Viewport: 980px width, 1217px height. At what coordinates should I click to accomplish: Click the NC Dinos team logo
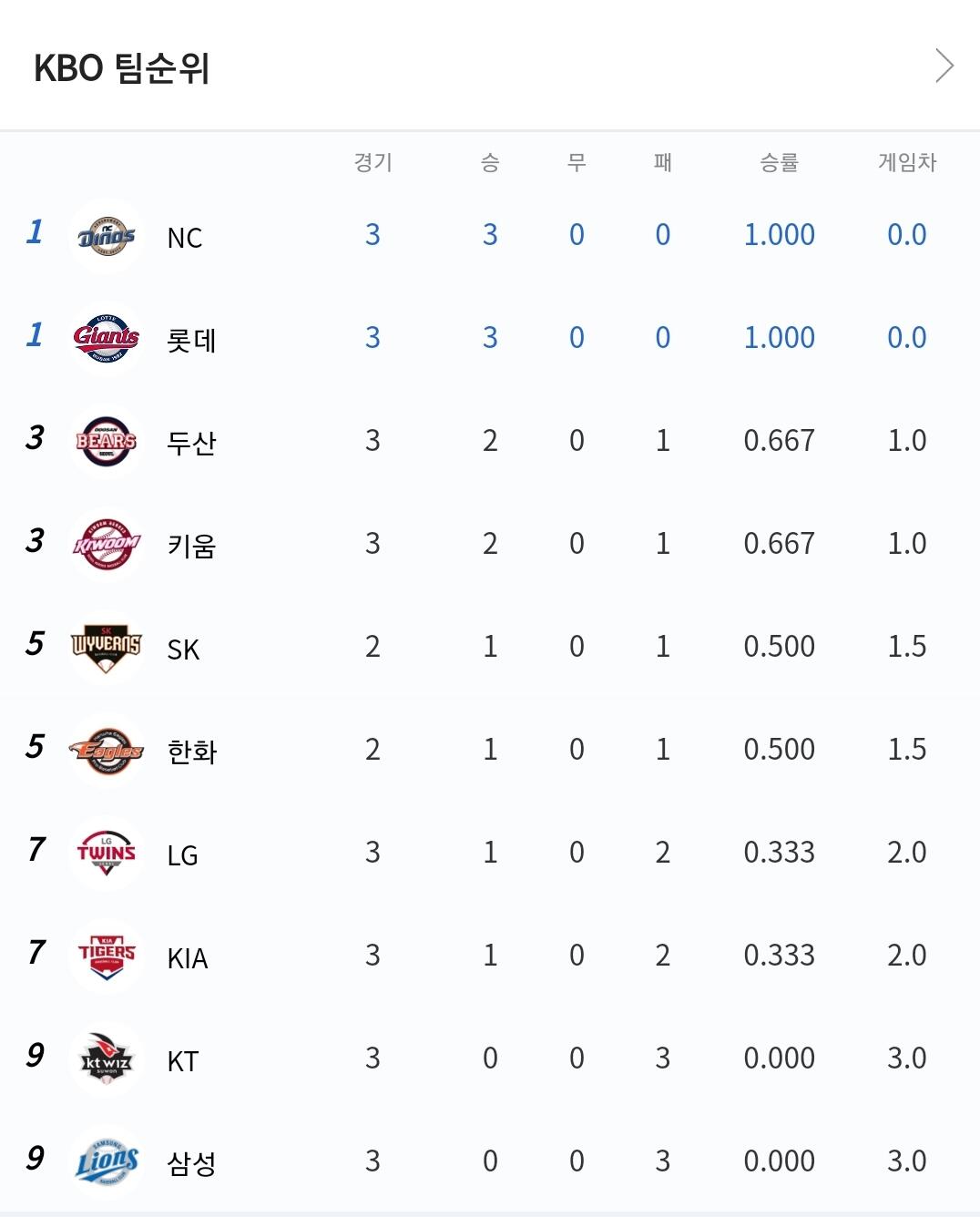click(107, 237)
